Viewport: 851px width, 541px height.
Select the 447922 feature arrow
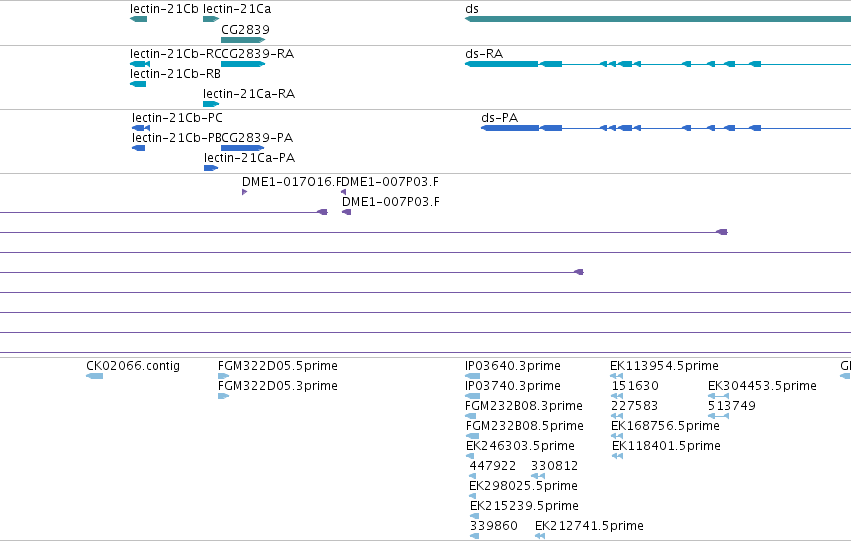tap(472, 476)
